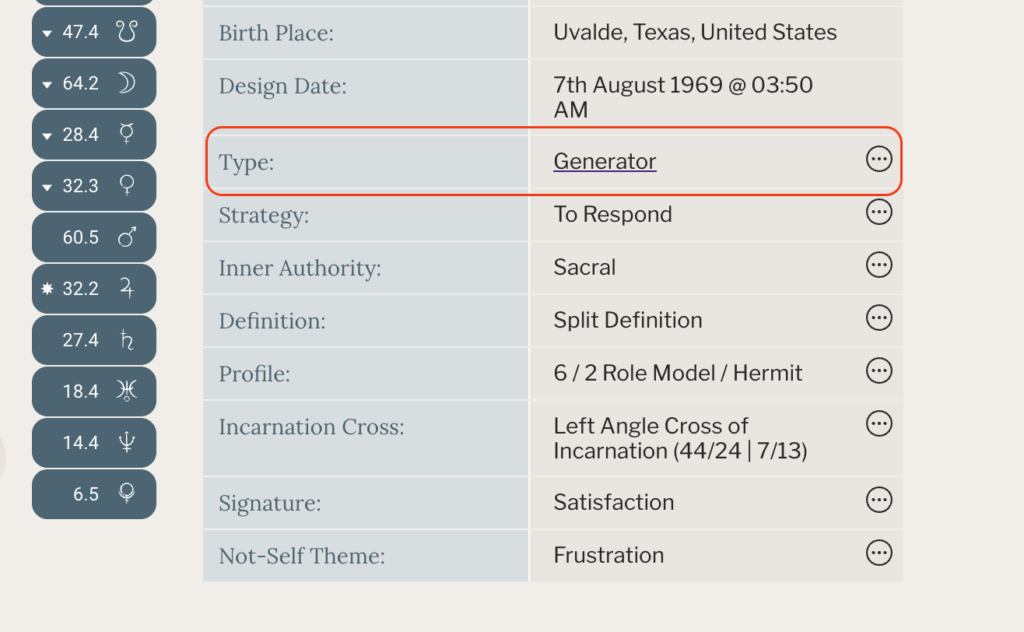Click the Neptune 14.4 gate pill

(x=94, y=443)
